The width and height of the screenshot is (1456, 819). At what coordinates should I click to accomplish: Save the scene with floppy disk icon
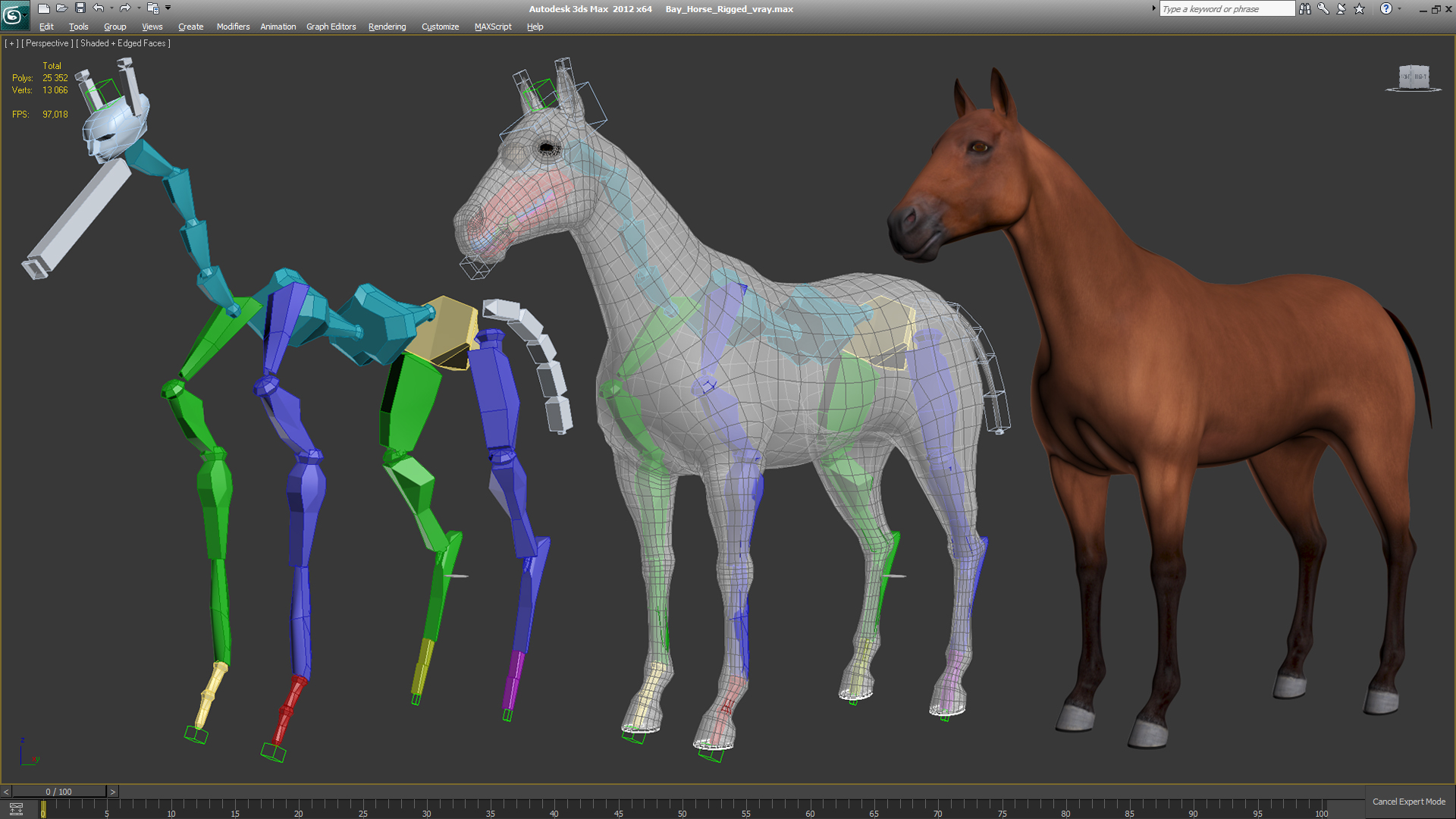(x=80, y=8)
